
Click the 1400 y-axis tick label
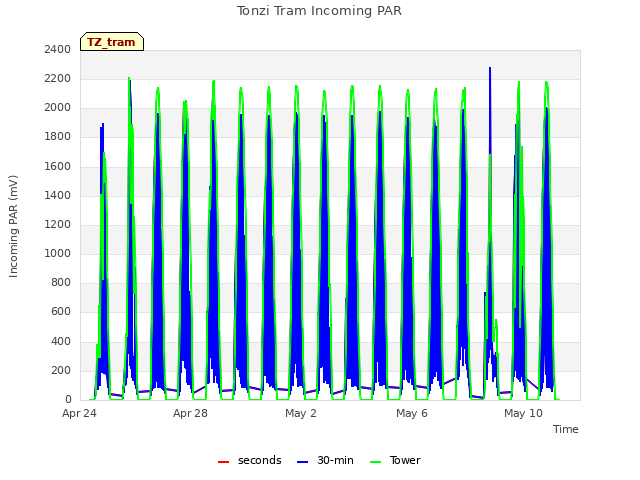tap(58, 195)
